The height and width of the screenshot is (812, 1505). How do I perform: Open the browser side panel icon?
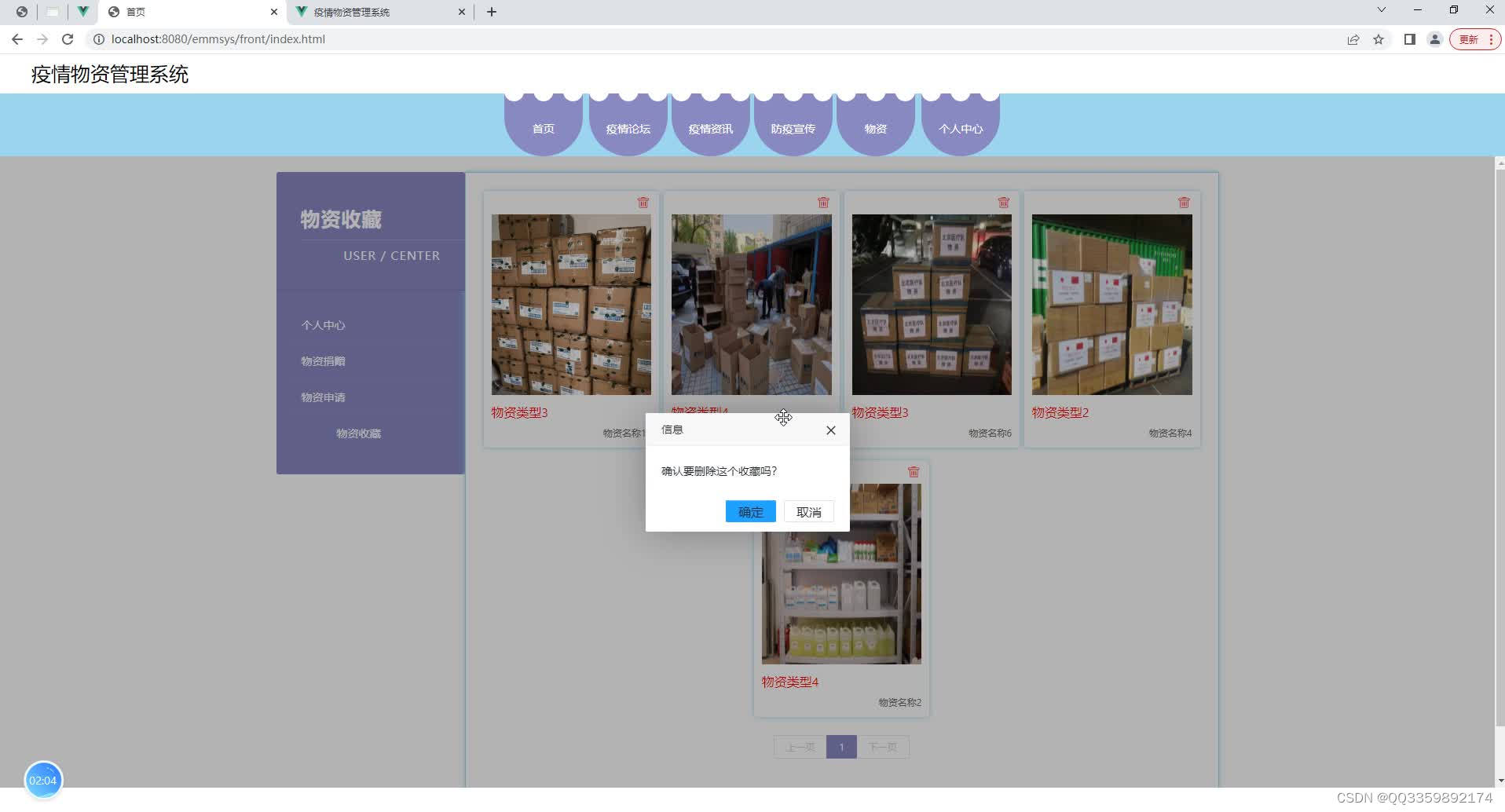1410,39
